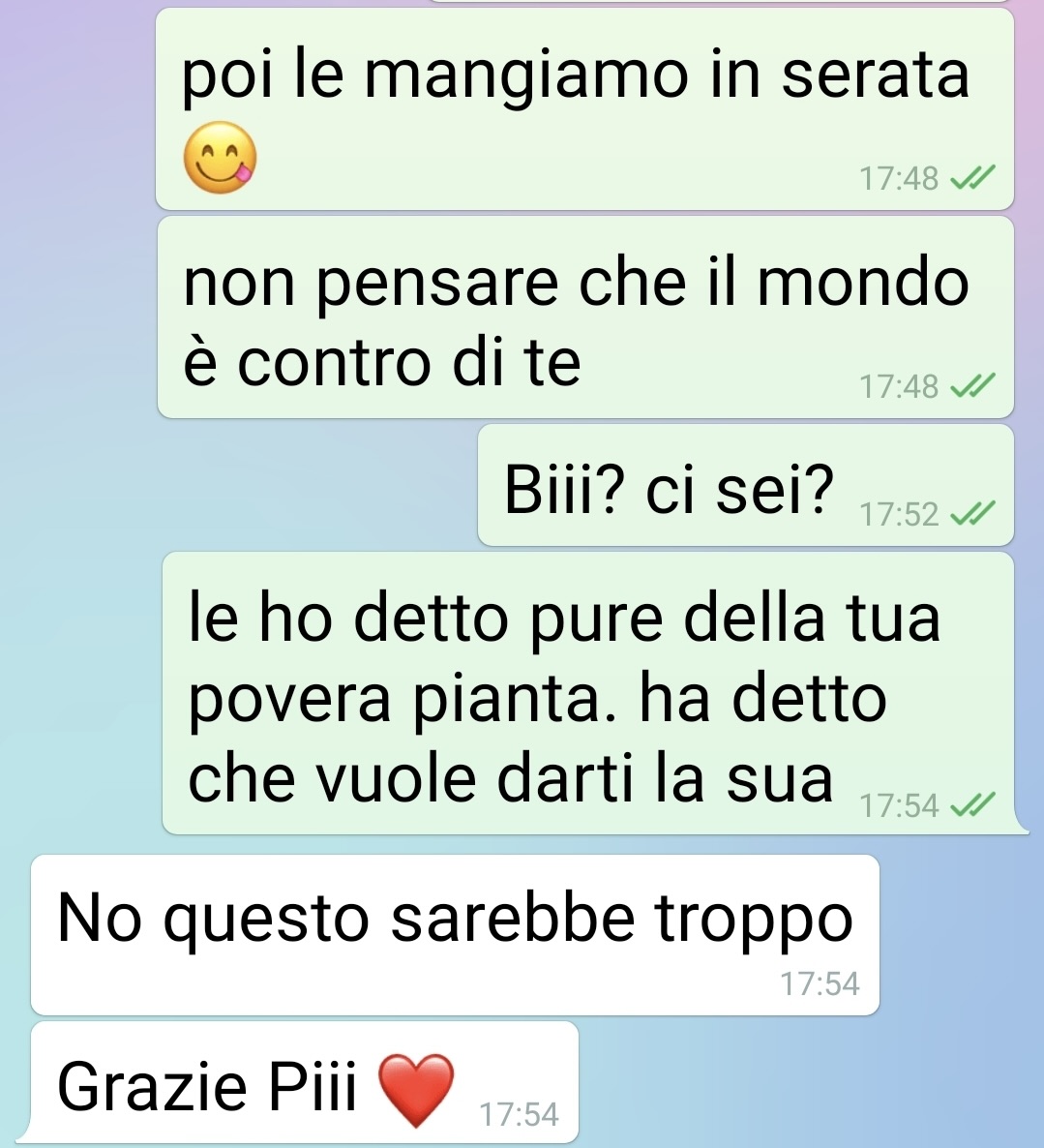Tap the 17:54 timestamp on 'Grazie Piii'
This screenshot has height=1148, width=1044.
pyautogui.click(x=519, y=1114)
